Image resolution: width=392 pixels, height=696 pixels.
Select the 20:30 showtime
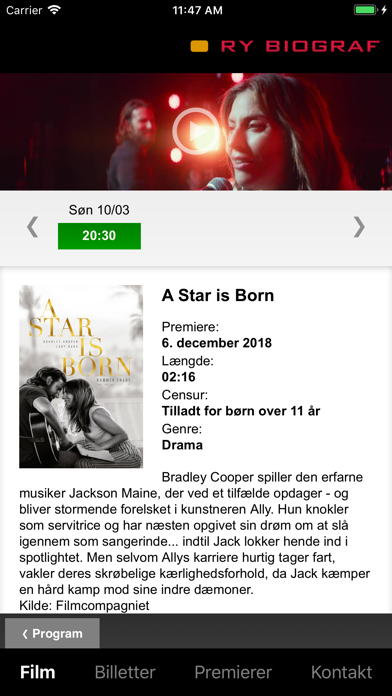(x=99, y=236)
